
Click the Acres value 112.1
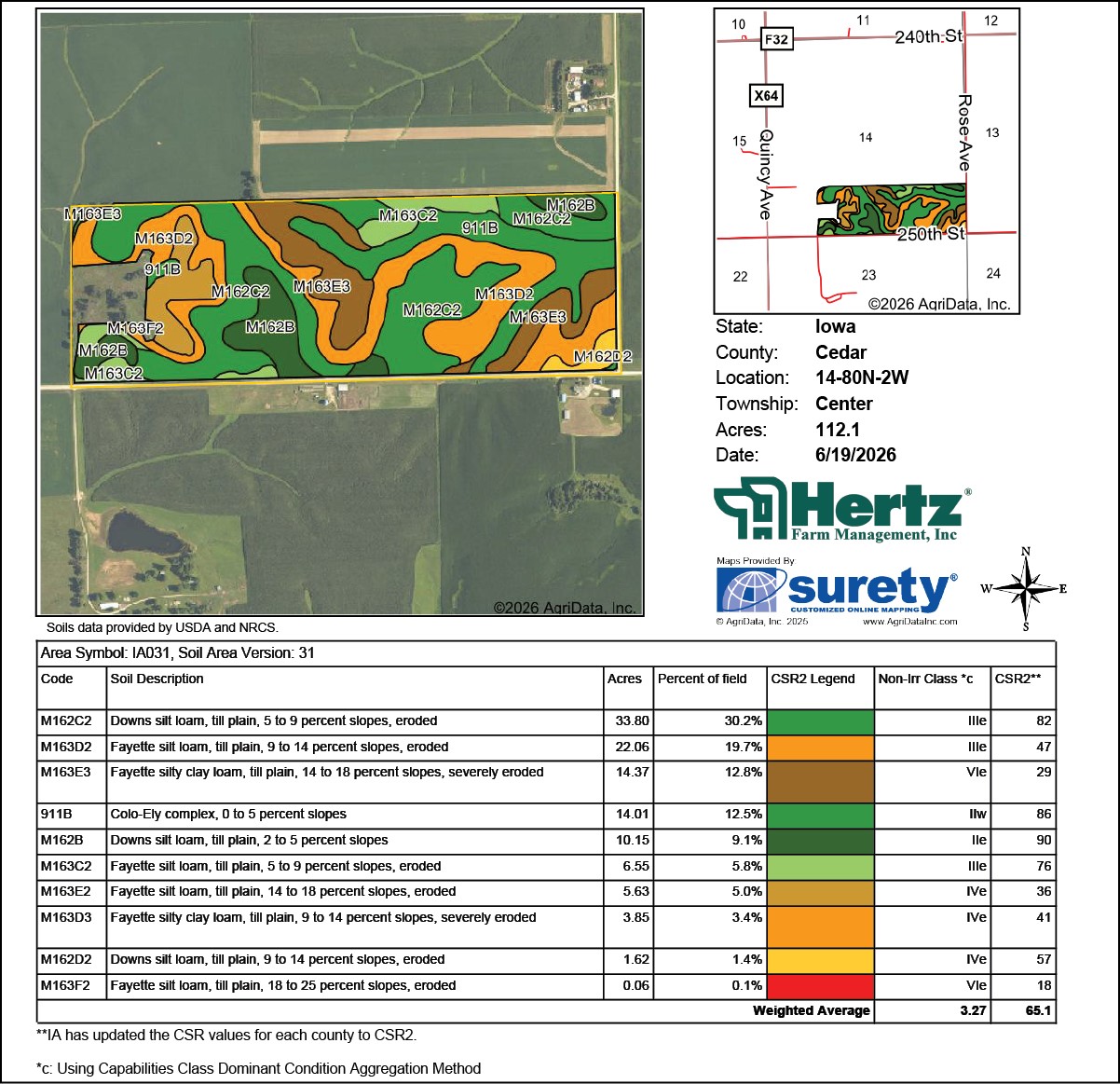coord(838,431)
